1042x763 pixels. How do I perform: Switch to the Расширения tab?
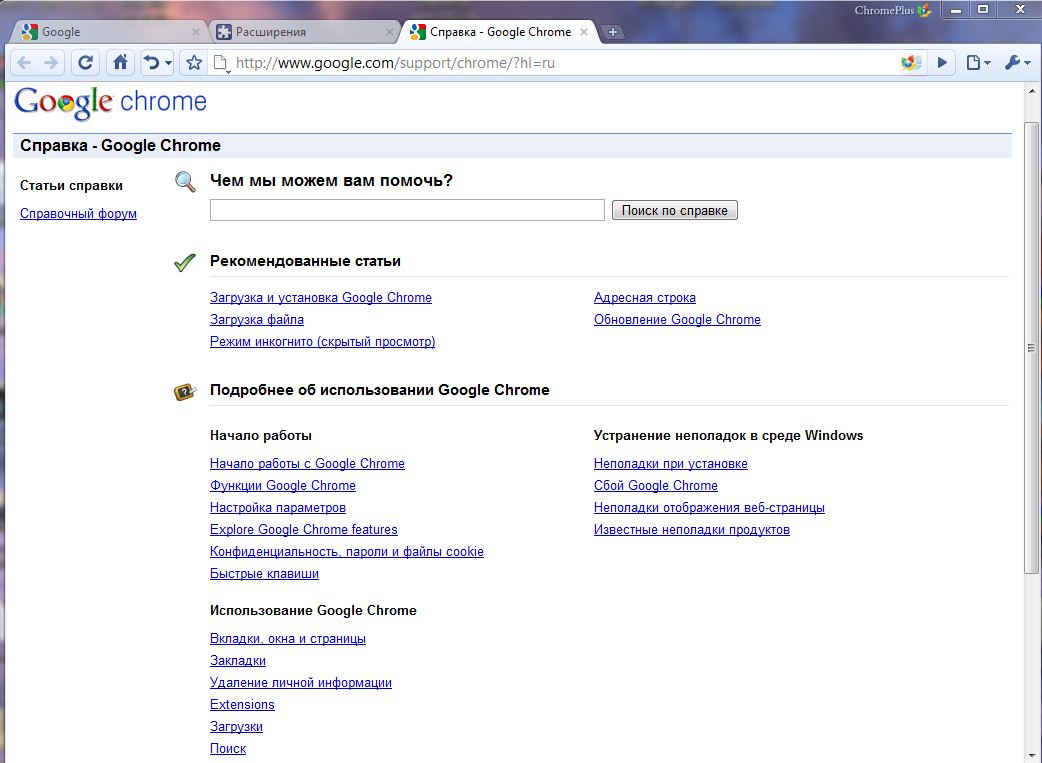304,32
